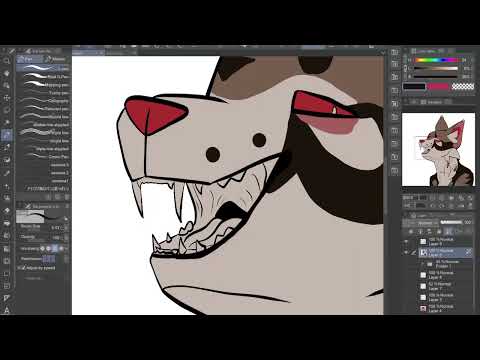This screenshot has height=360, width=480.
Task: Adjust the layer opacity slider
Action: (452, 222)
